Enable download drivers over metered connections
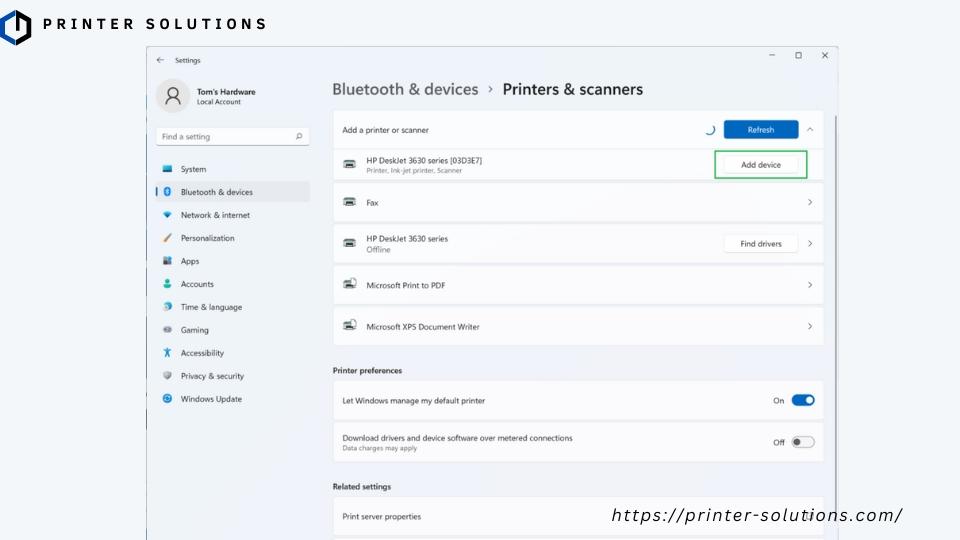 803,442
